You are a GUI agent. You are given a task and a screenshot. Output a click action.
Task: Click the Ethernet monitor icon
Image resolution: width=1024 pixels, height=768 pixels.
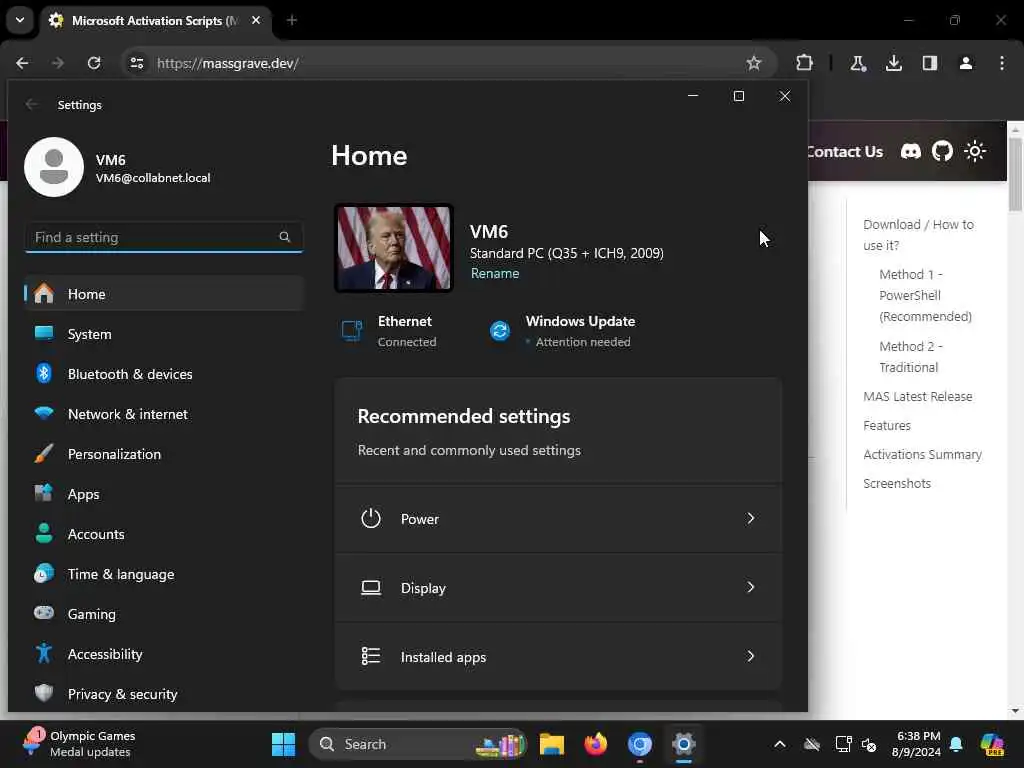coord(353,330)
